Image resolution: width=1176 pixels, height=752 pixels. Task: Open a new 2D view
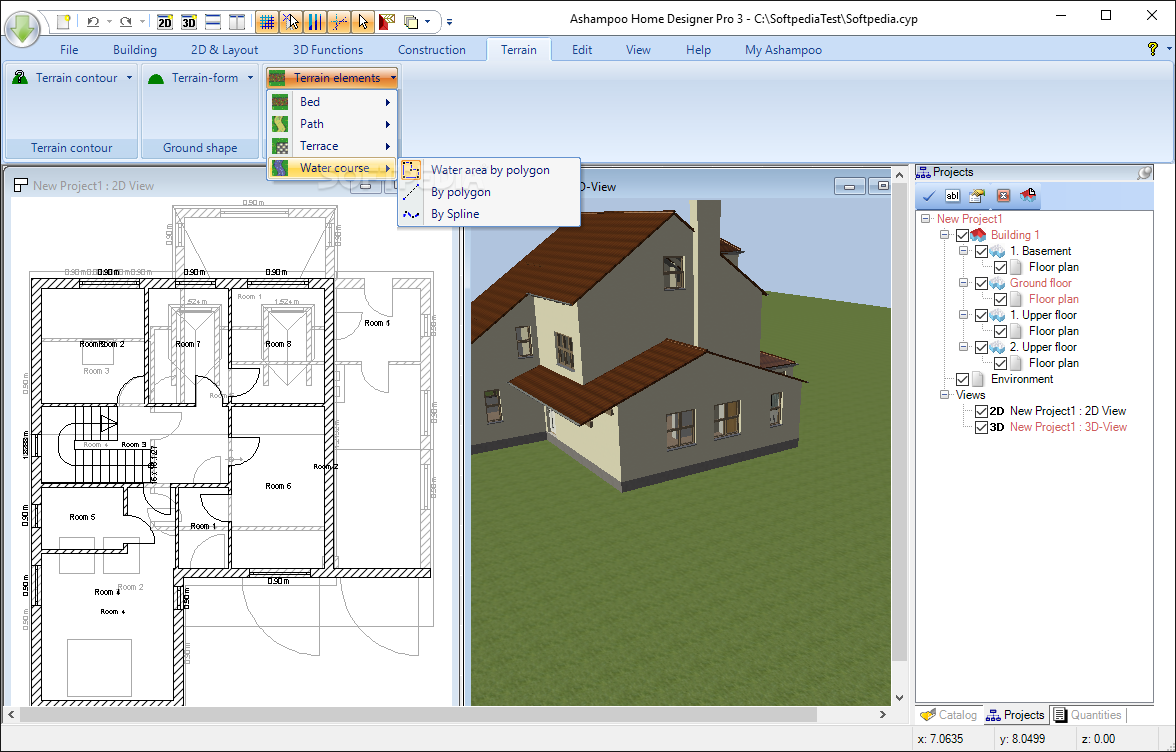(165, 22)
